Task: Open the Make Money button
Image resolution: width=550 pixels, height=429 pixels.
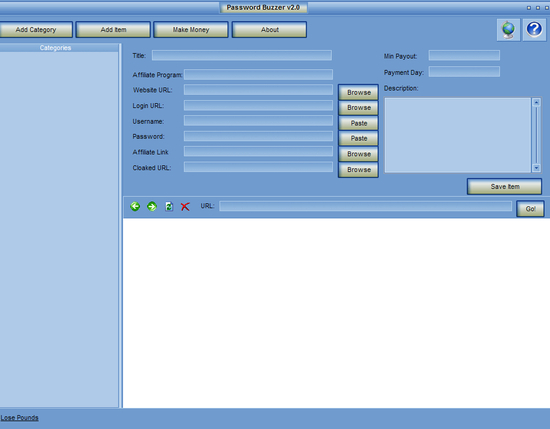Action: click(191, 30)
